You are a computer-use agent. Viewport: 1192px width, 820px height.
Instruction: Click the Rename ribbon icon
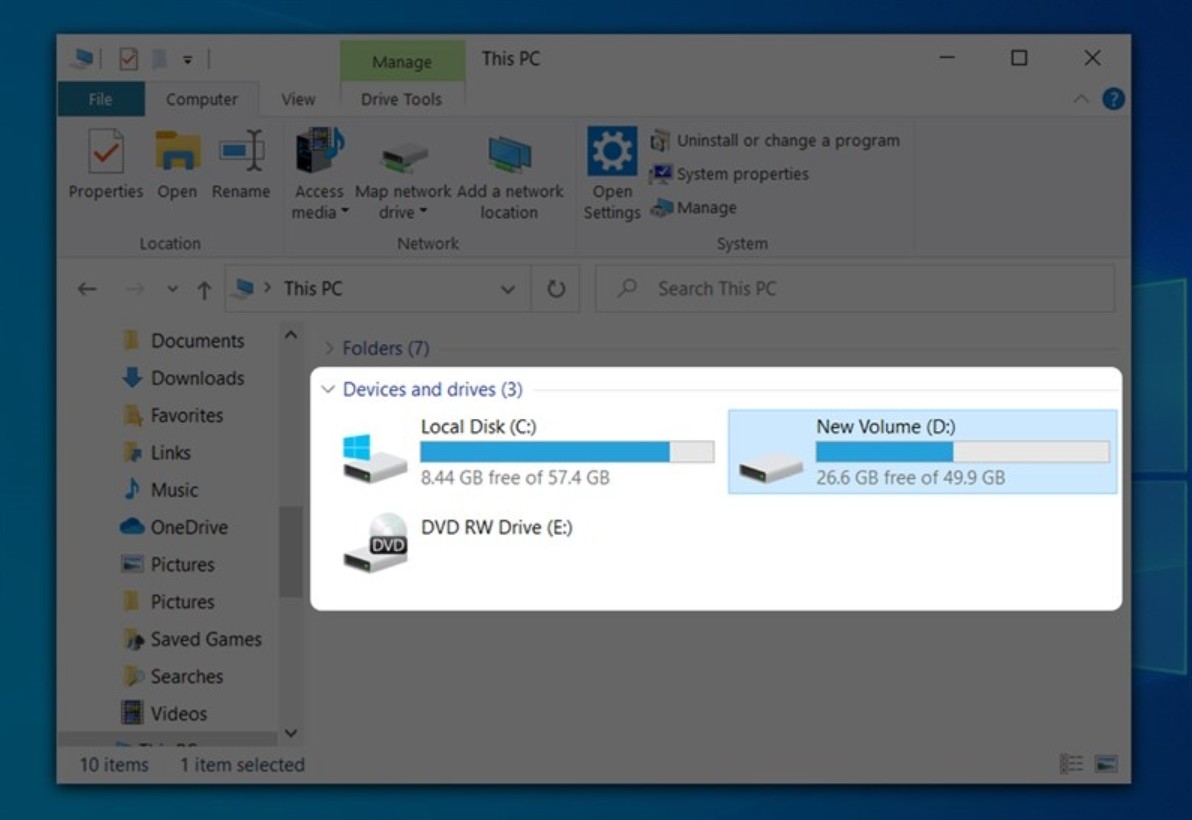tap(241, 153)
